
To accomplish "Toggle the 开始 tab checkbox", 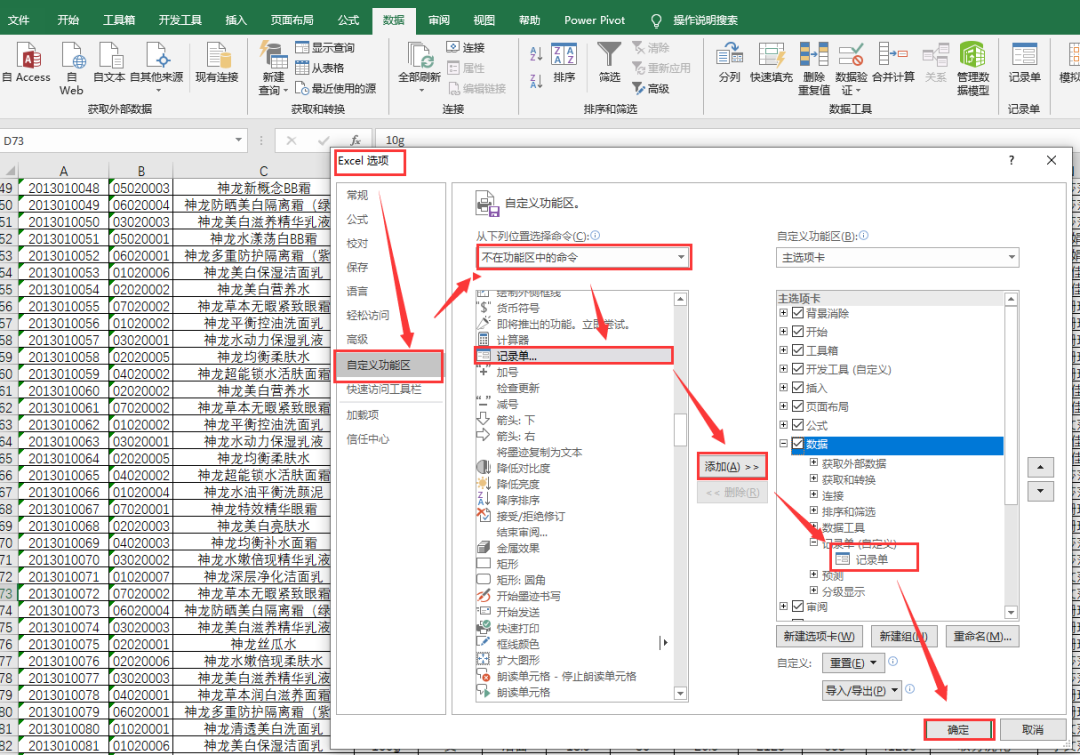I will pyautogui.click(x=798, y=331).
